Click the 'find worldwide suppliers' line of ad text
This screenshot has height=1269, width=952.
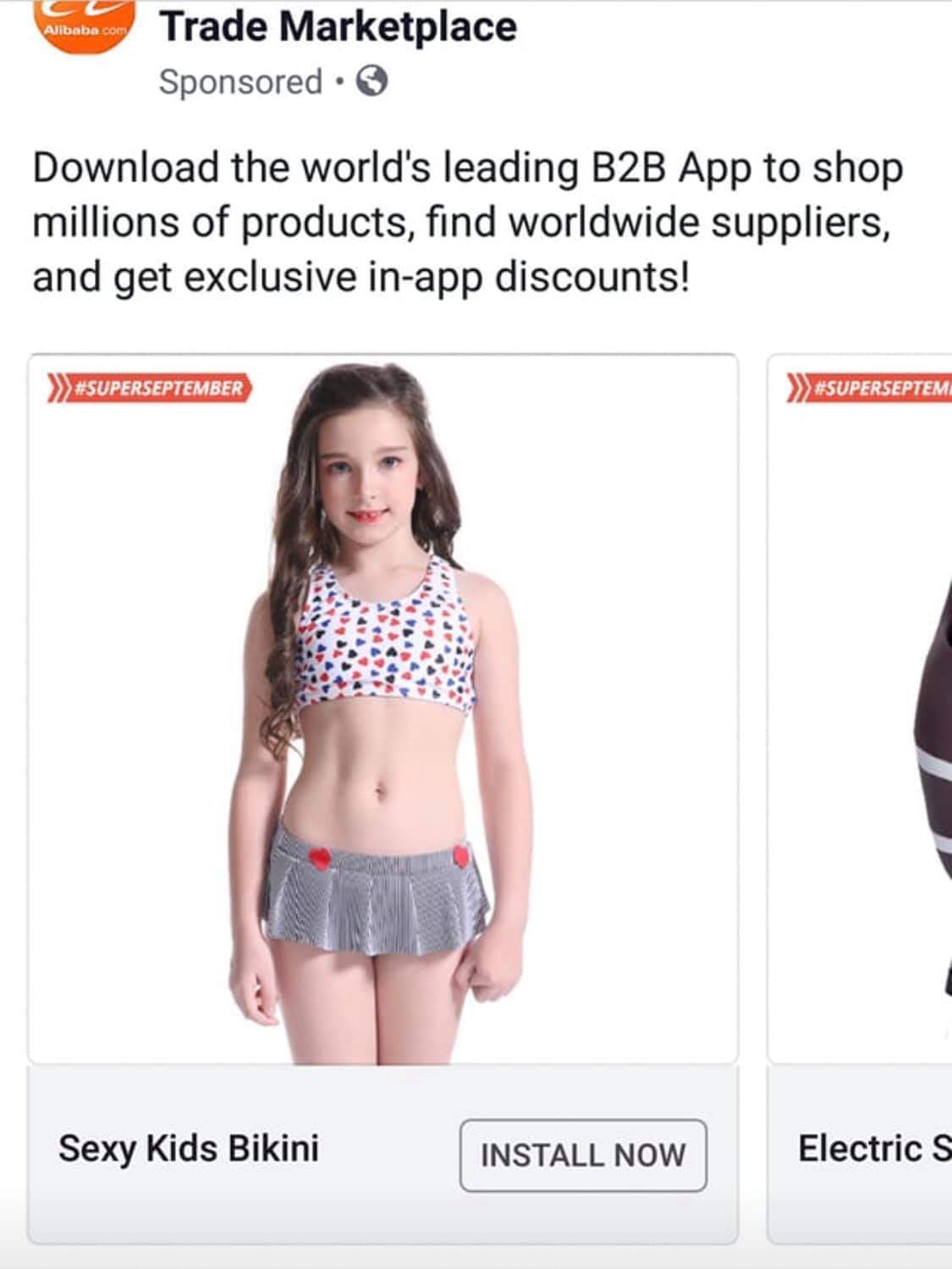461,223
